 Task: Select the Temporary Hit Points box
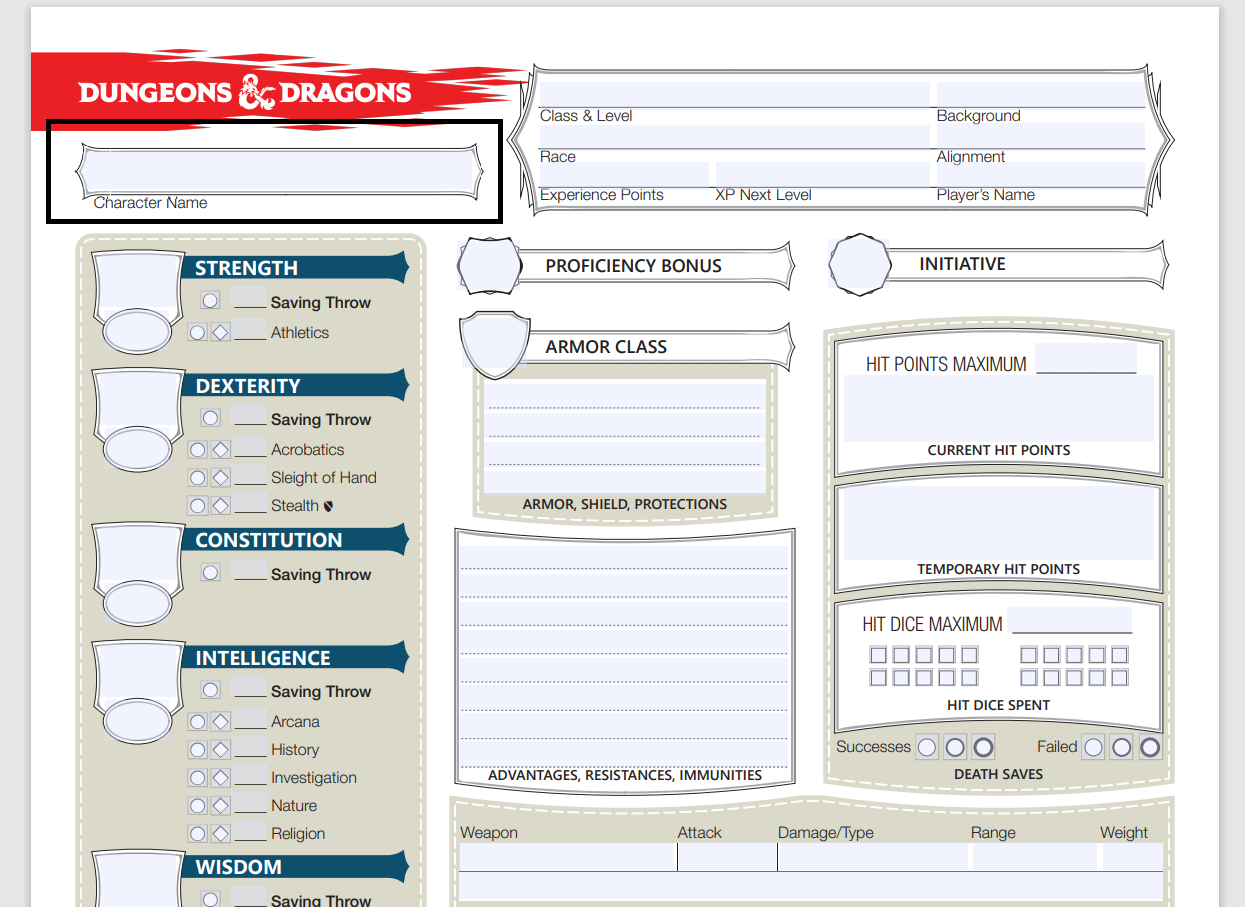pyautogui.click(x=999, y=524)
